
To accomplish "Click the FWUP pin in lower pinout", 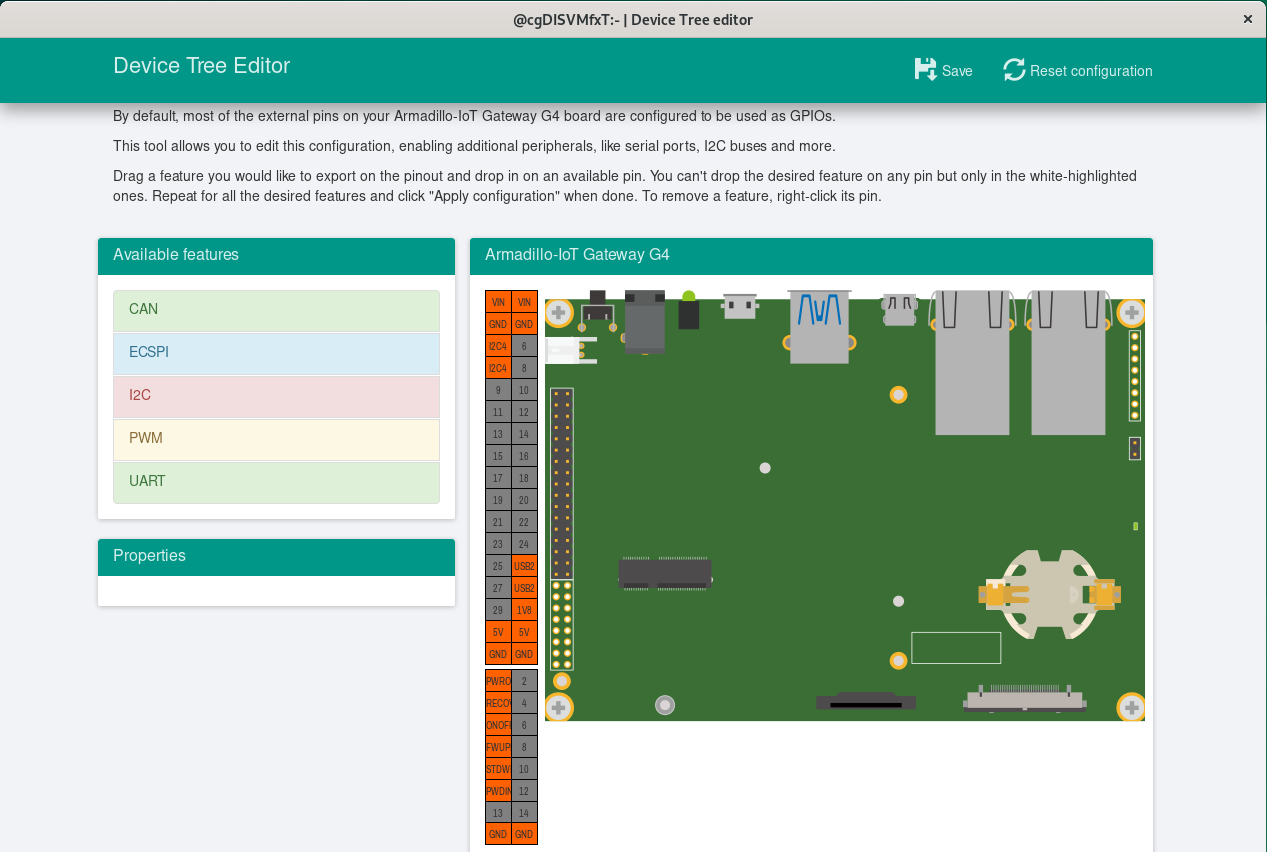I will 498,747.
